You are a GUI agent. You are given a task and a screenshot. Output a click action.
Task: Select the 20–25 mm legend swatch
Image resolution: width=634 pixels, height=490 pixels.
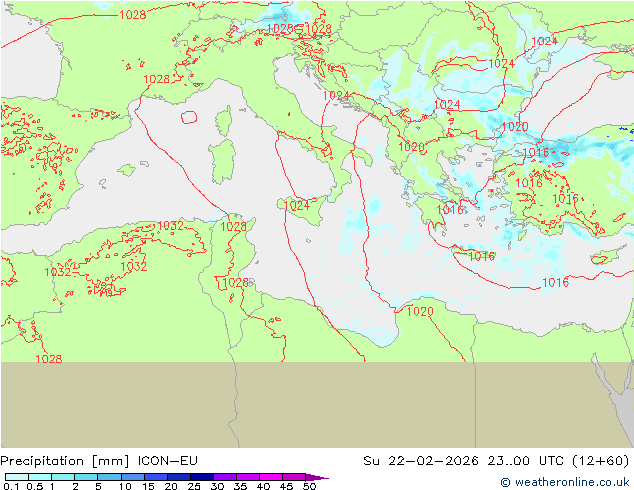coord(179,477)
